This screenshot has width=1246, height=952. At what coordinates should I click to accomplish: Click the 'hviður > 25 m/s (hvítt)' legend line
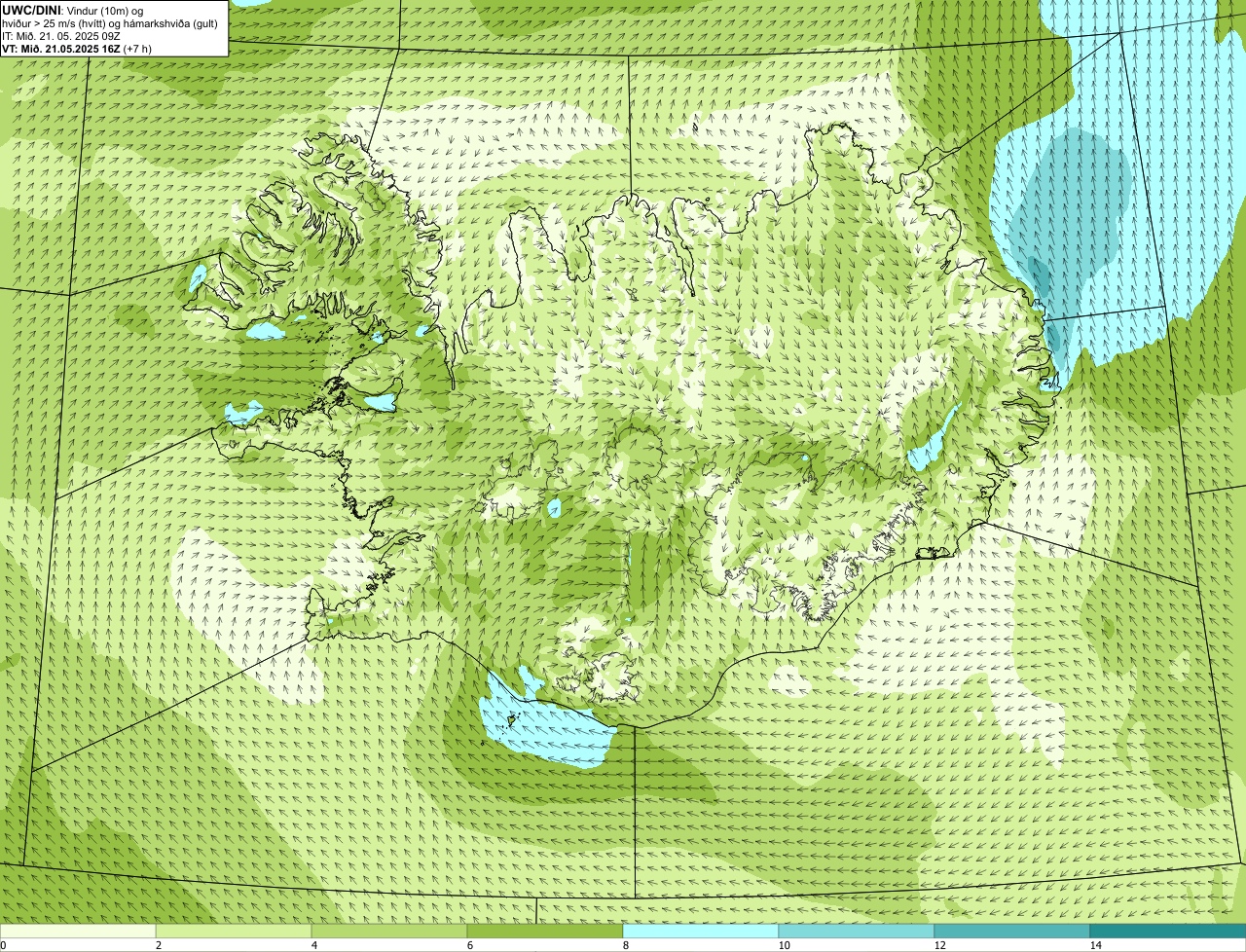(109, 23)
